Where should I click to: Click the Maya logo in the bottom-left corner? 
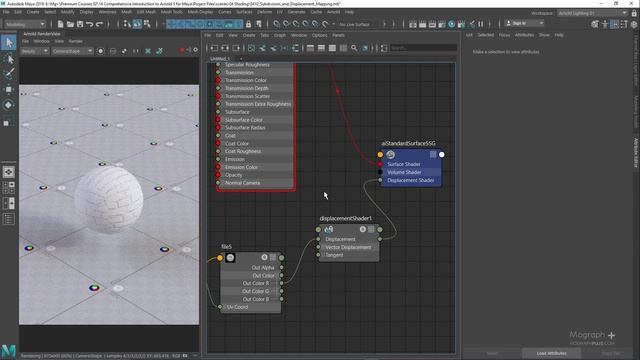tap(8, 351)
